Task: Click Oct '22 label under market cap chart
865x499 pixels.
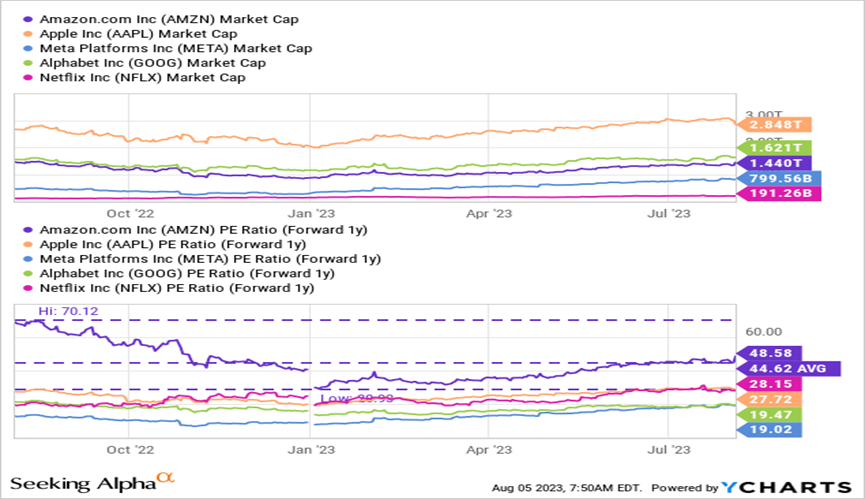Action: 130,214
